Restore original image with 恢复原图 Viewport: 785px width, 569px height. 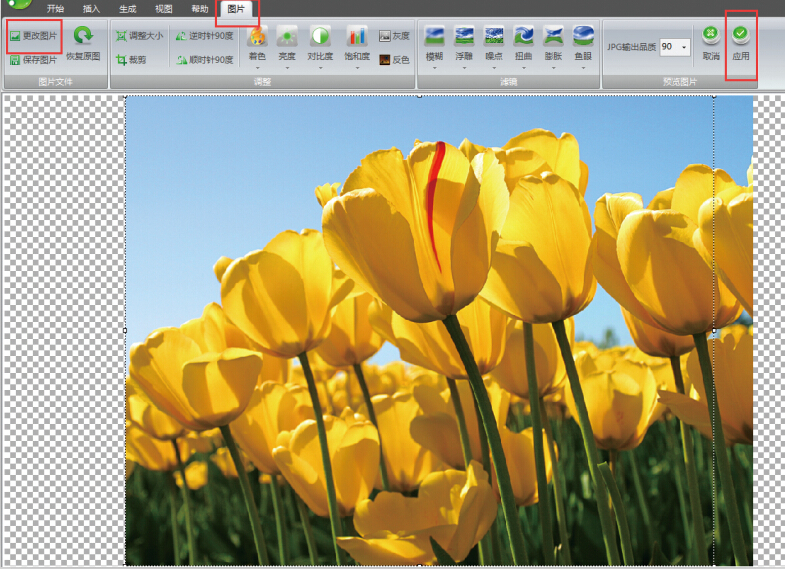click(x=83, y=44)
